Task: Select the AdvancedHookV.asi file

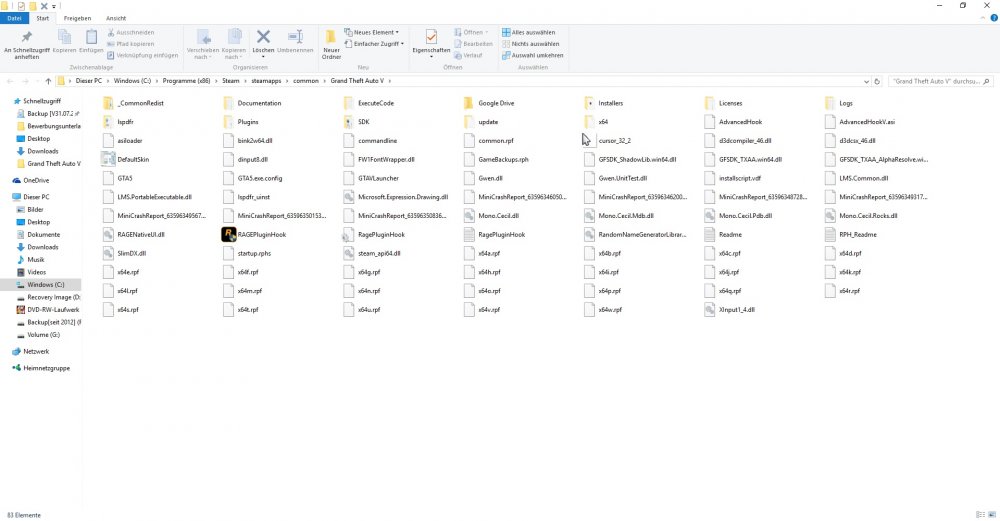Action: (x=860, y=122)
